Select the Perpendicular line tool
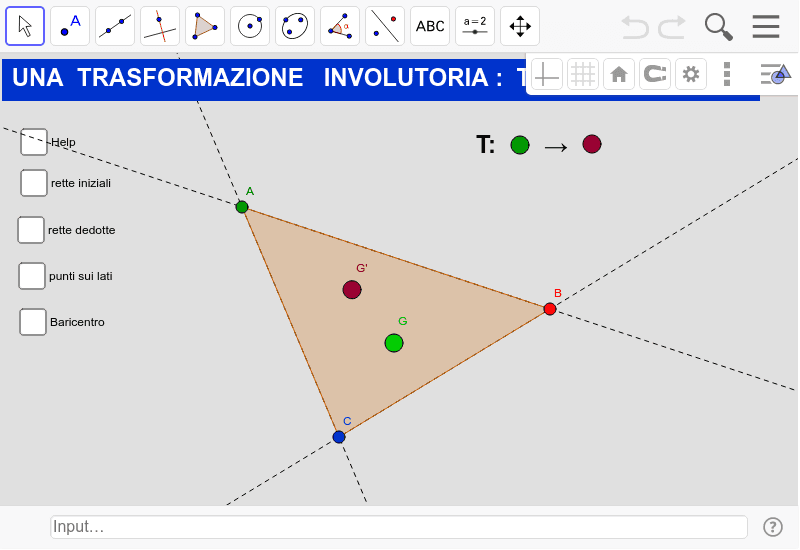This screenshot has height=550, width=800. tap(160, 26)
